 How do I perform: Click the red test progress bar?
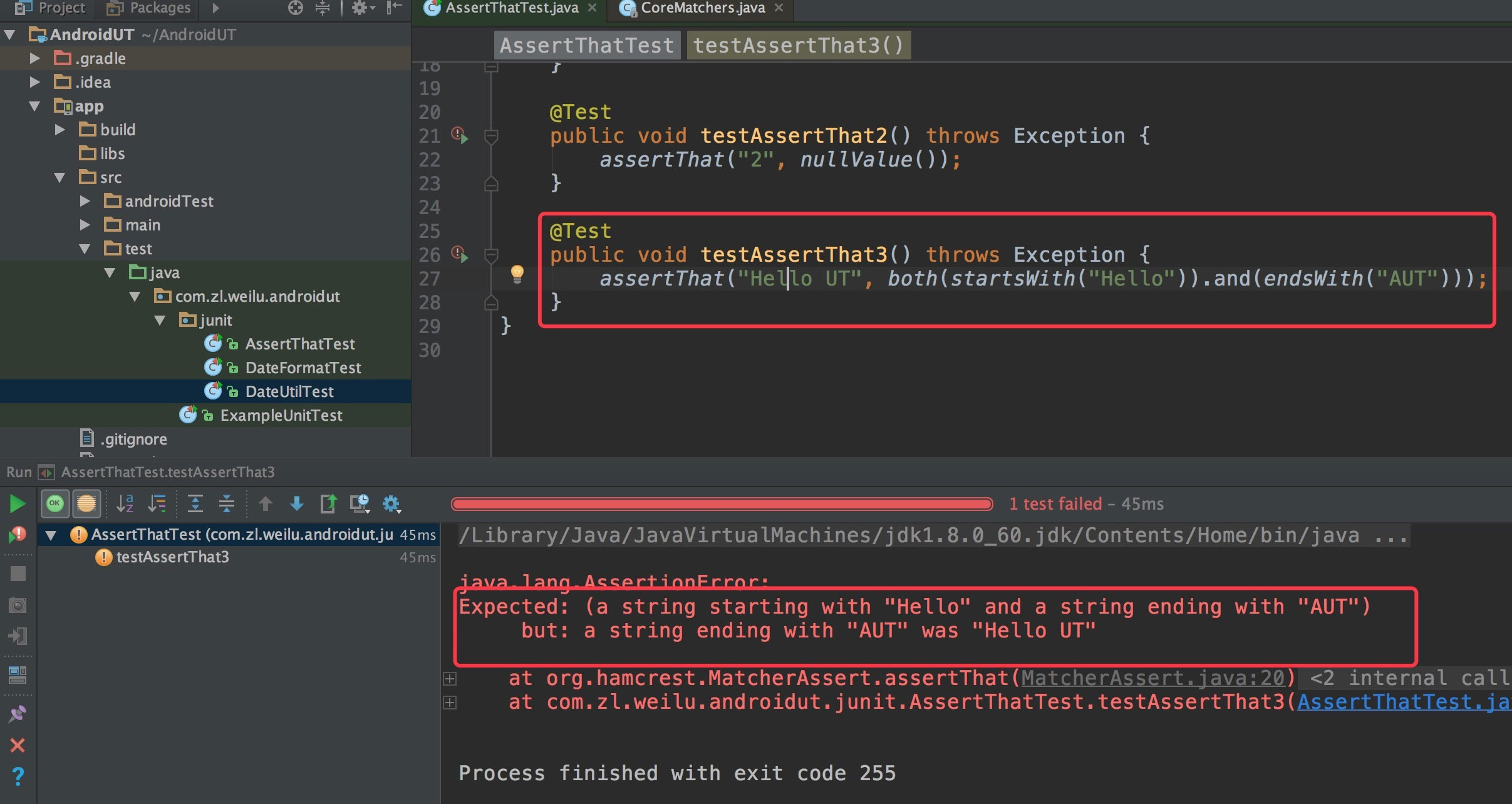click(x=722, y=504)
